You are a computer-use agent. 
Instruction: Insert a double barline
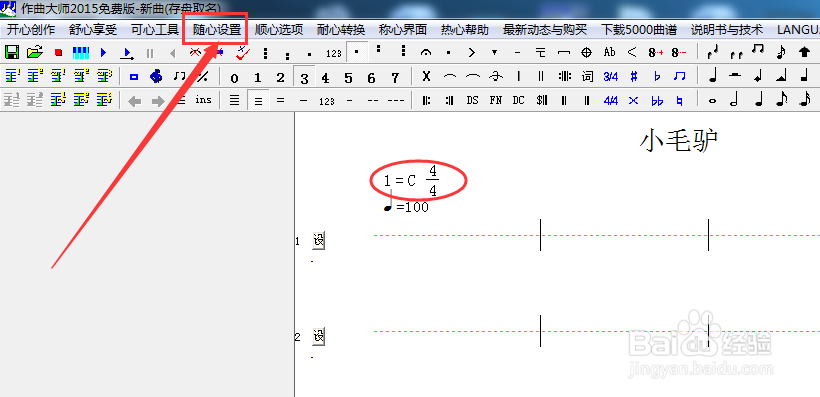pyautogui.click(x=541, y=76)
